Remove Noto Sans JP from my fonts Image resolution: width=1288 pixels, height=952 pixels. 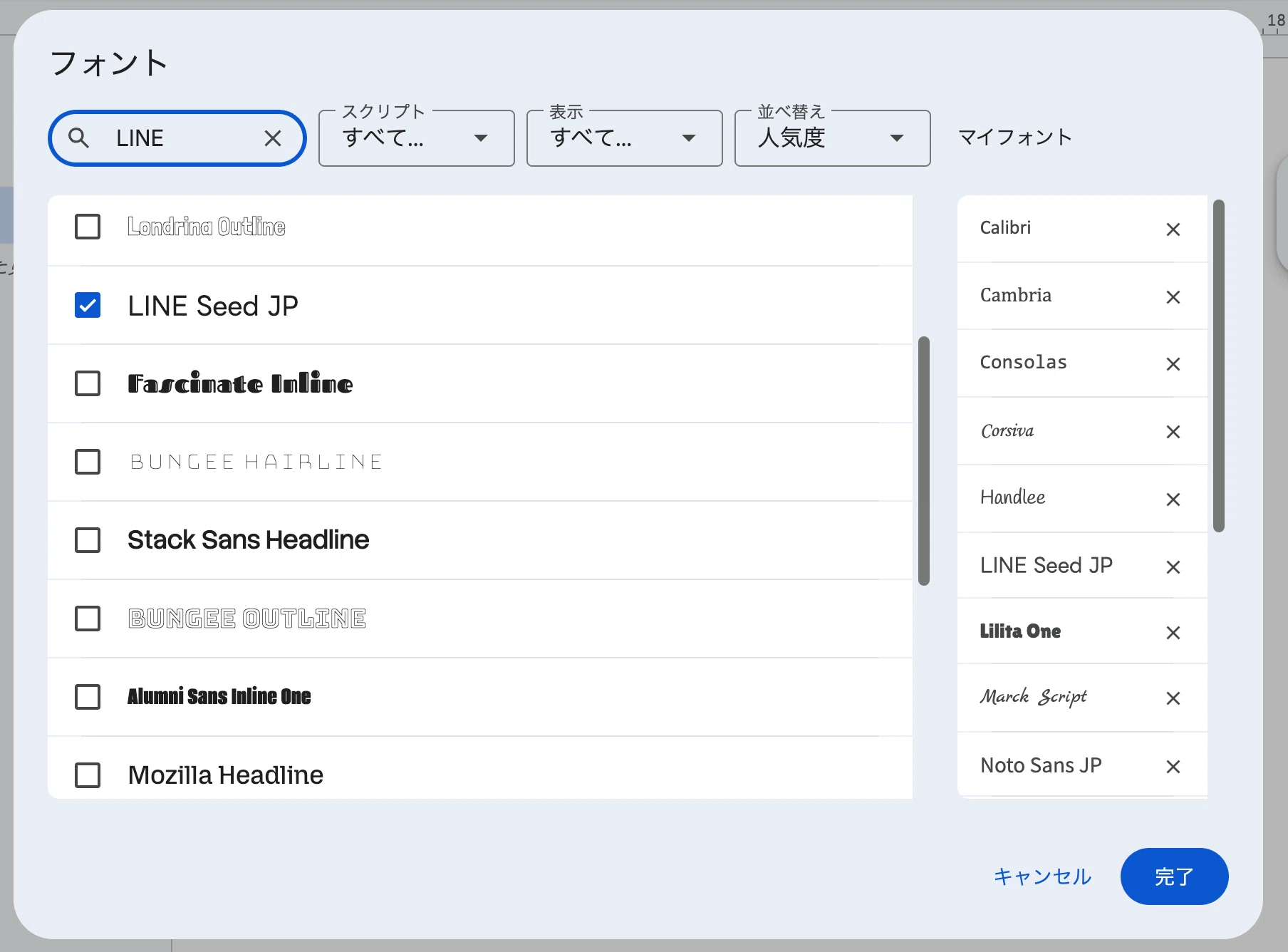click(1173, 767)
